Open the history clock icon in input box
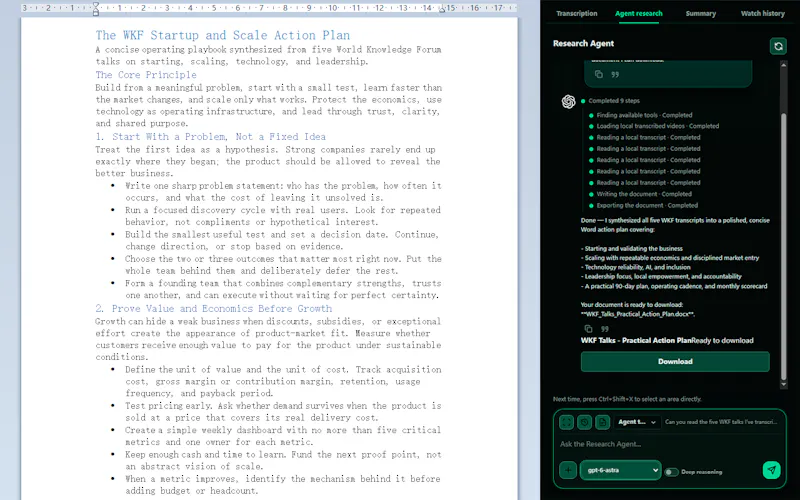The width and height of the screenshot is (800, 500). (584, 422)
